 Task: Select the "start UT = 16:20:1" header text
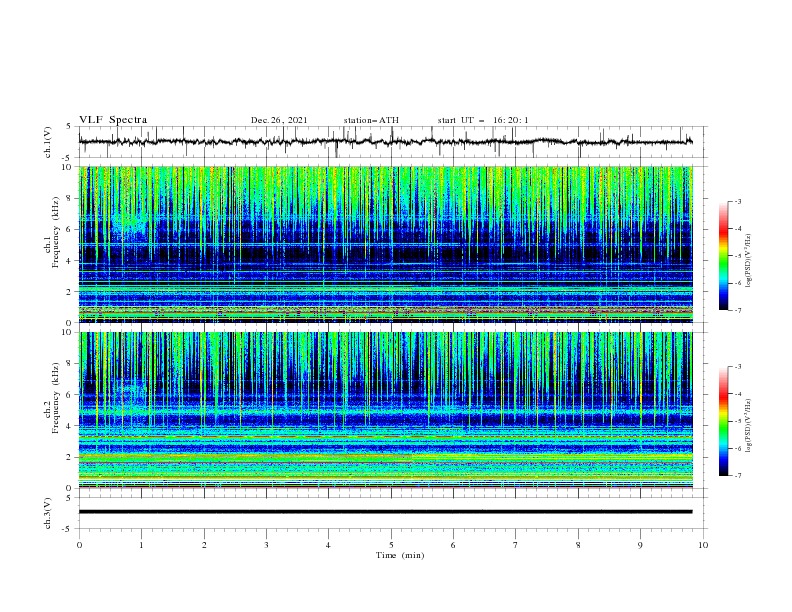click(x=483, y=120)
